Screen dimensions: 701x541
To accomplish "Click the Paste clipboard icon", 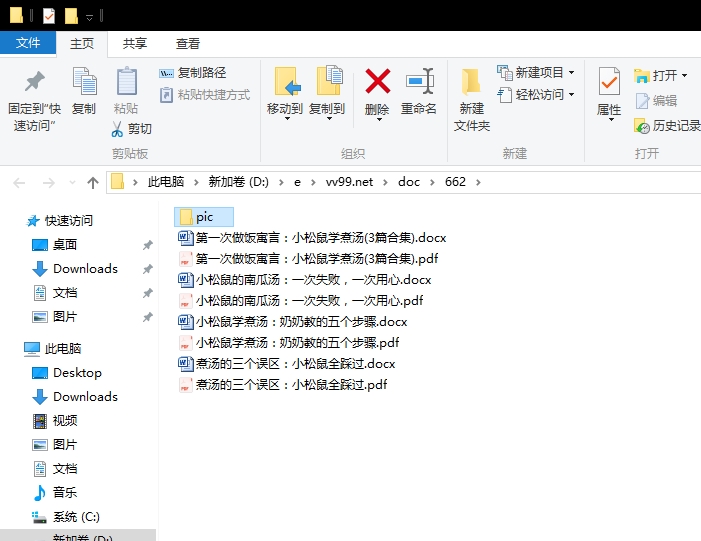I will click(127, 81).
